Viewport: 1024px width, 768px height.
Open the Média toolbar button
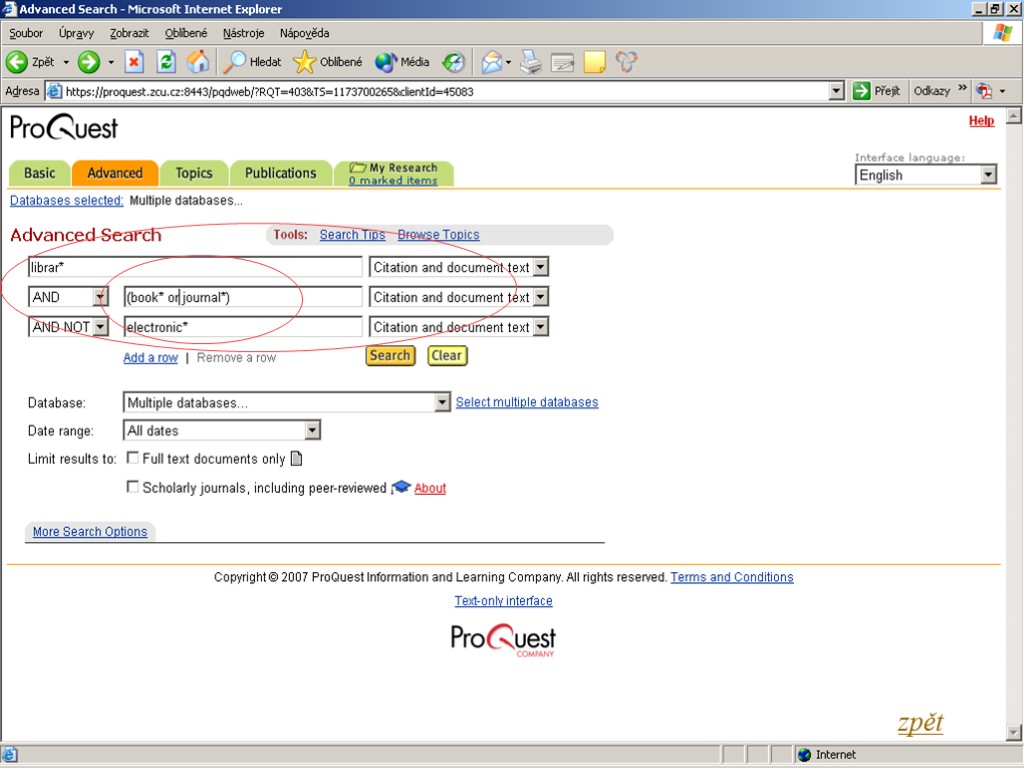[402, 62]
